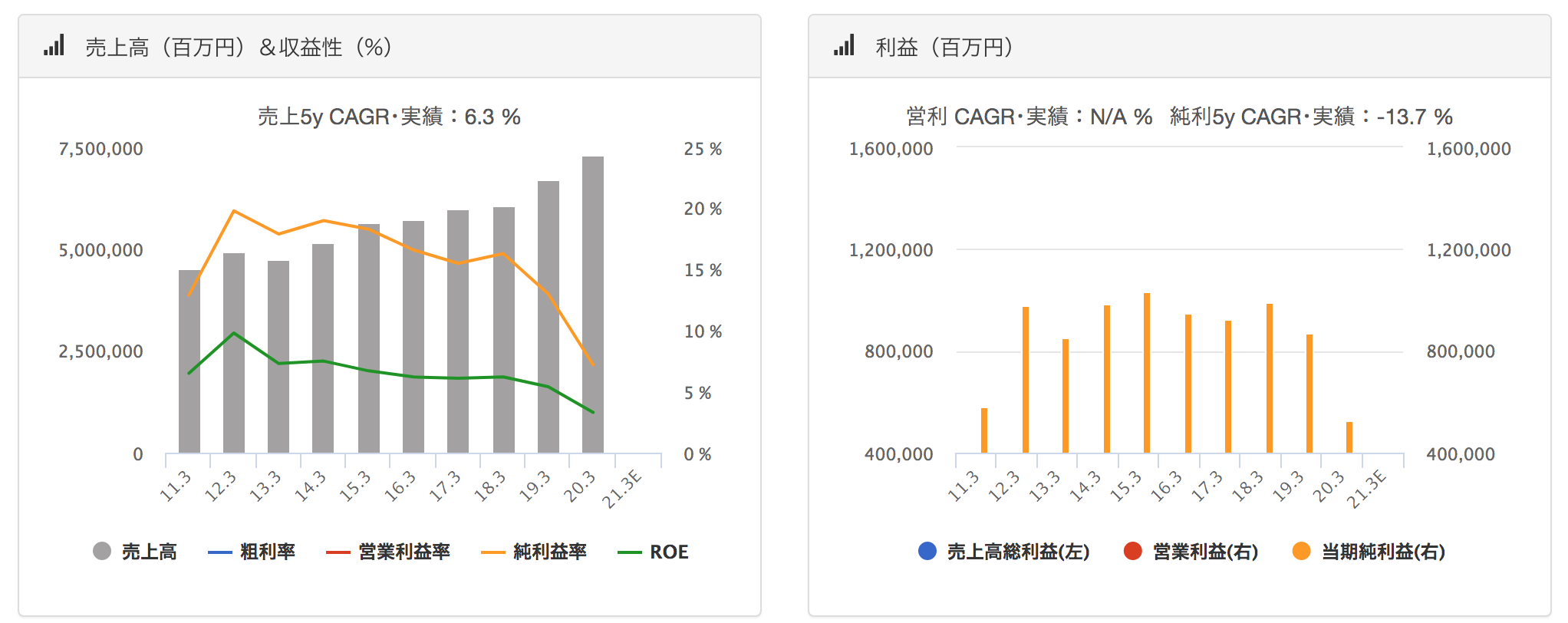This screenshot has width=1568, height=623.
Task: Click the 売上5y CAGR chart title
Action: [x=389, y=117]
